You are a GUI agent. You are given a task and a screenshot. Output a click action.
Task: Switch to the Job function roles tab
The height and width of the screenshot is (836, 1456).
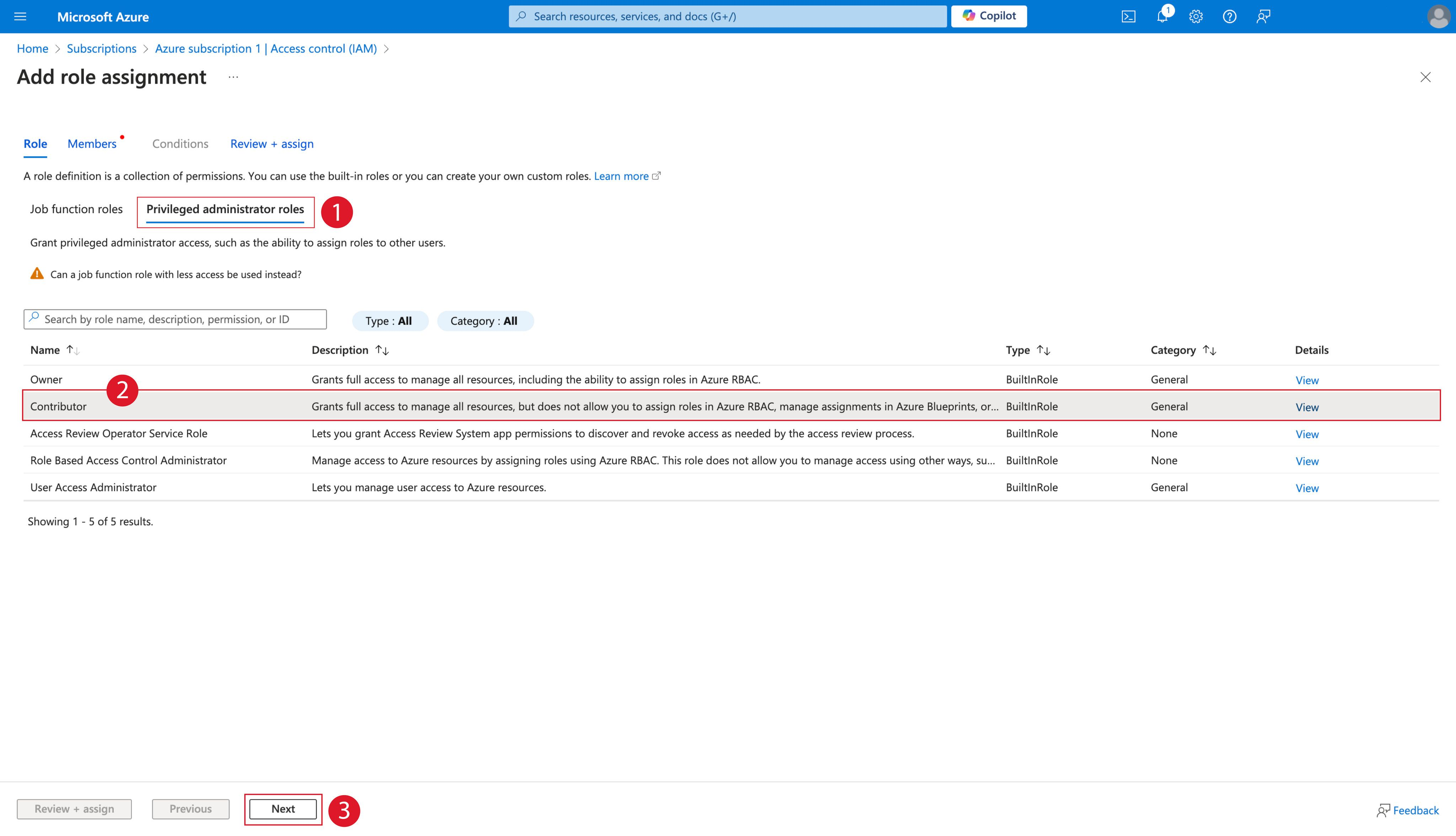coord(76,210)
